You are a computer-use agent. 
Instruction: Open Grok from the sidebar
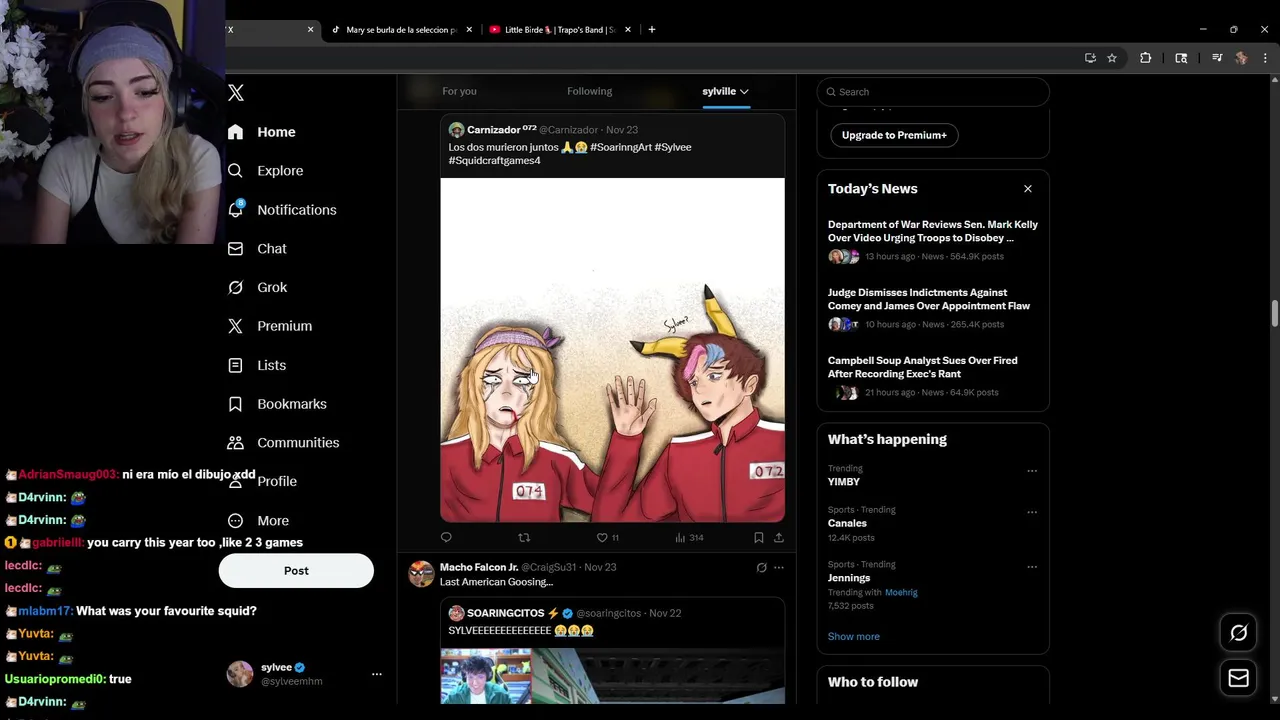coord(258,287)
